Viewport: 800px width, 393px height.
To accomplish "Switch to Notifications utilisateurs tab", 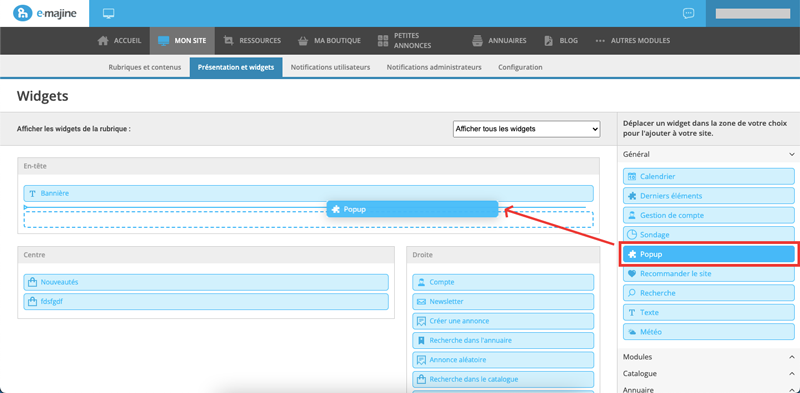I will 331,67.
